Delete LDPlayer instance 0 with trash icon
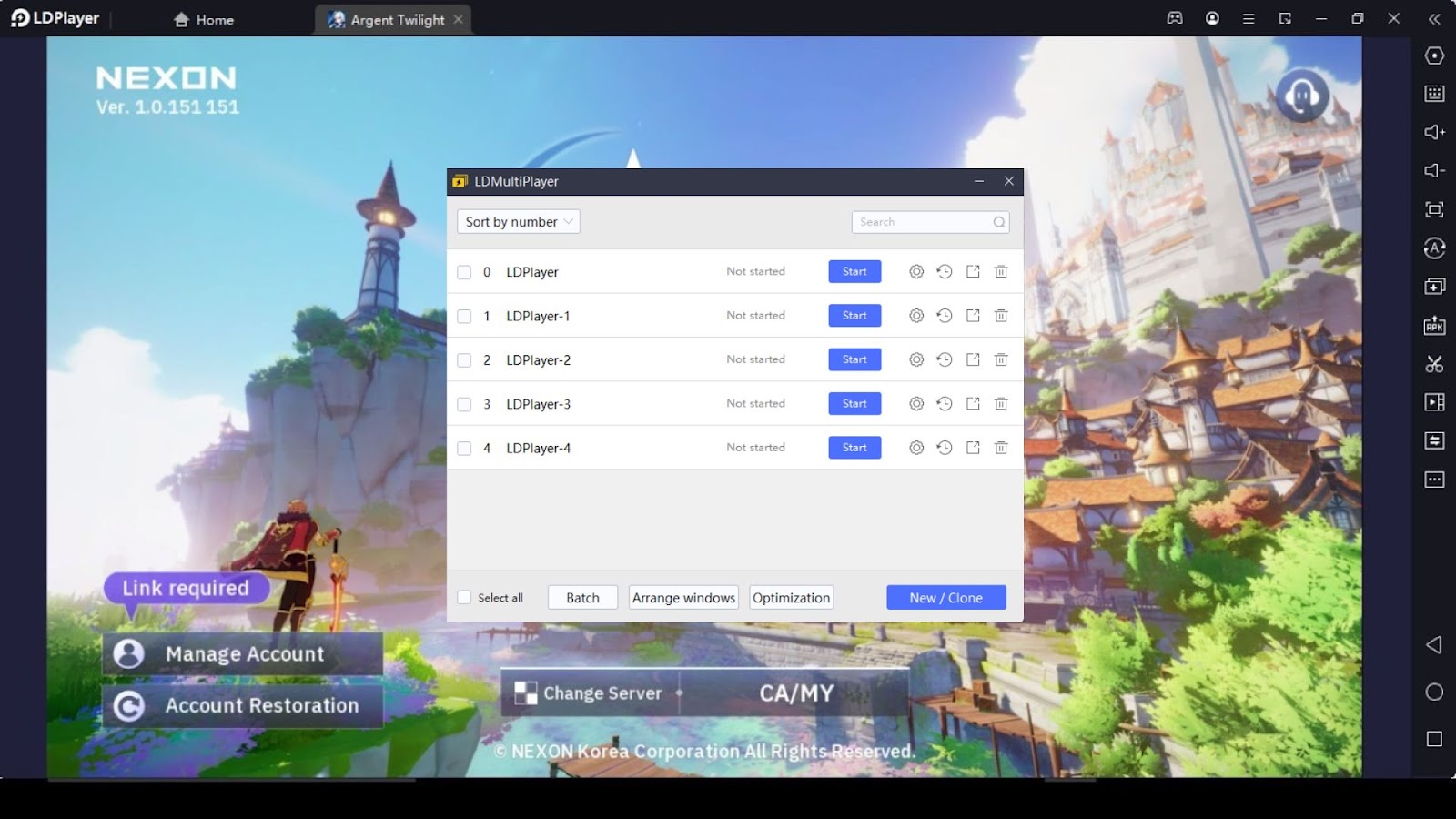 (x=1001, y=271)
